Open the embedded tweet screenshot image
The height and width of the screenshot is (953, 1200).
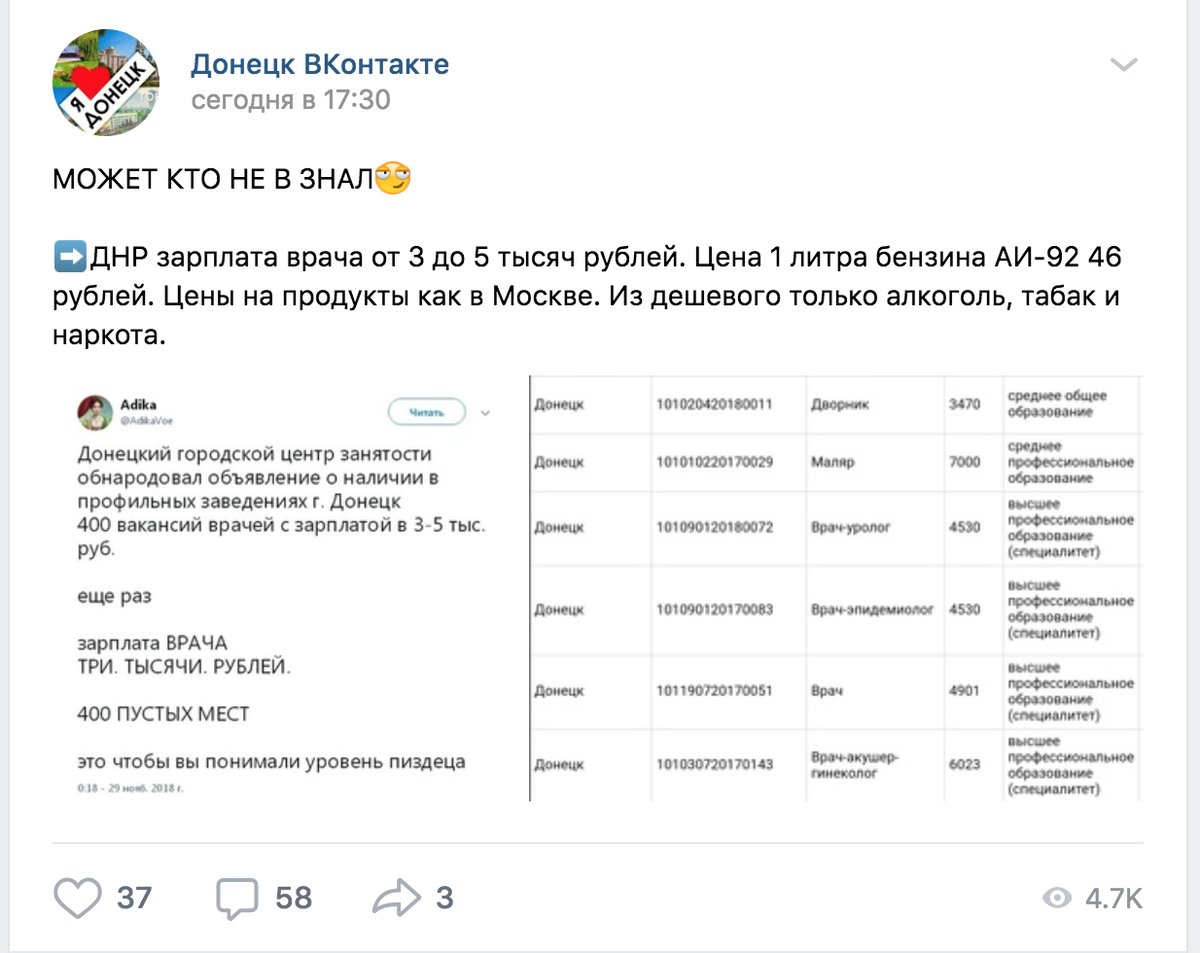click(x=285, y=590)
